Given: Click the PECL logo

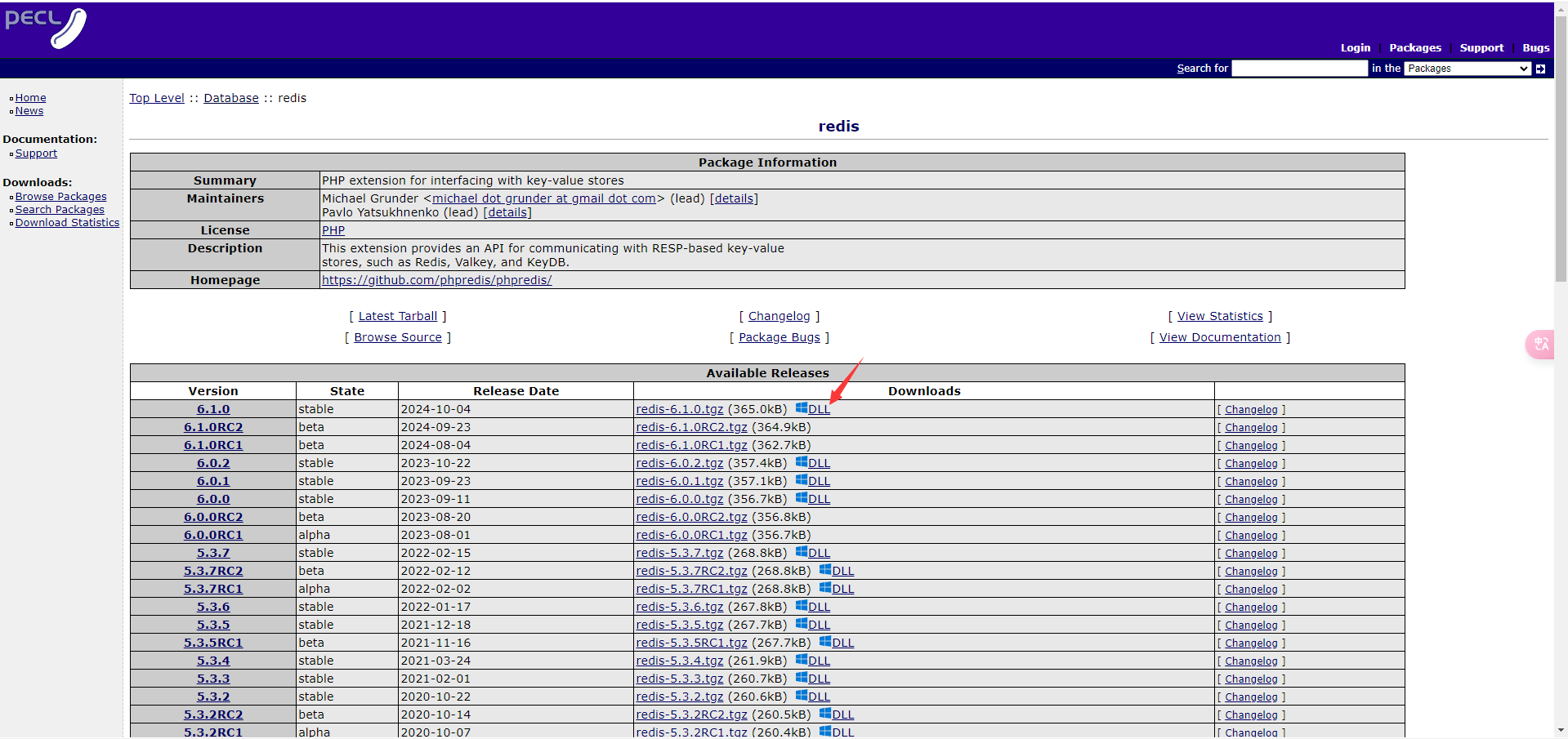Looking at the screenshot, I should pyautogui.click(x=46, y=28).
